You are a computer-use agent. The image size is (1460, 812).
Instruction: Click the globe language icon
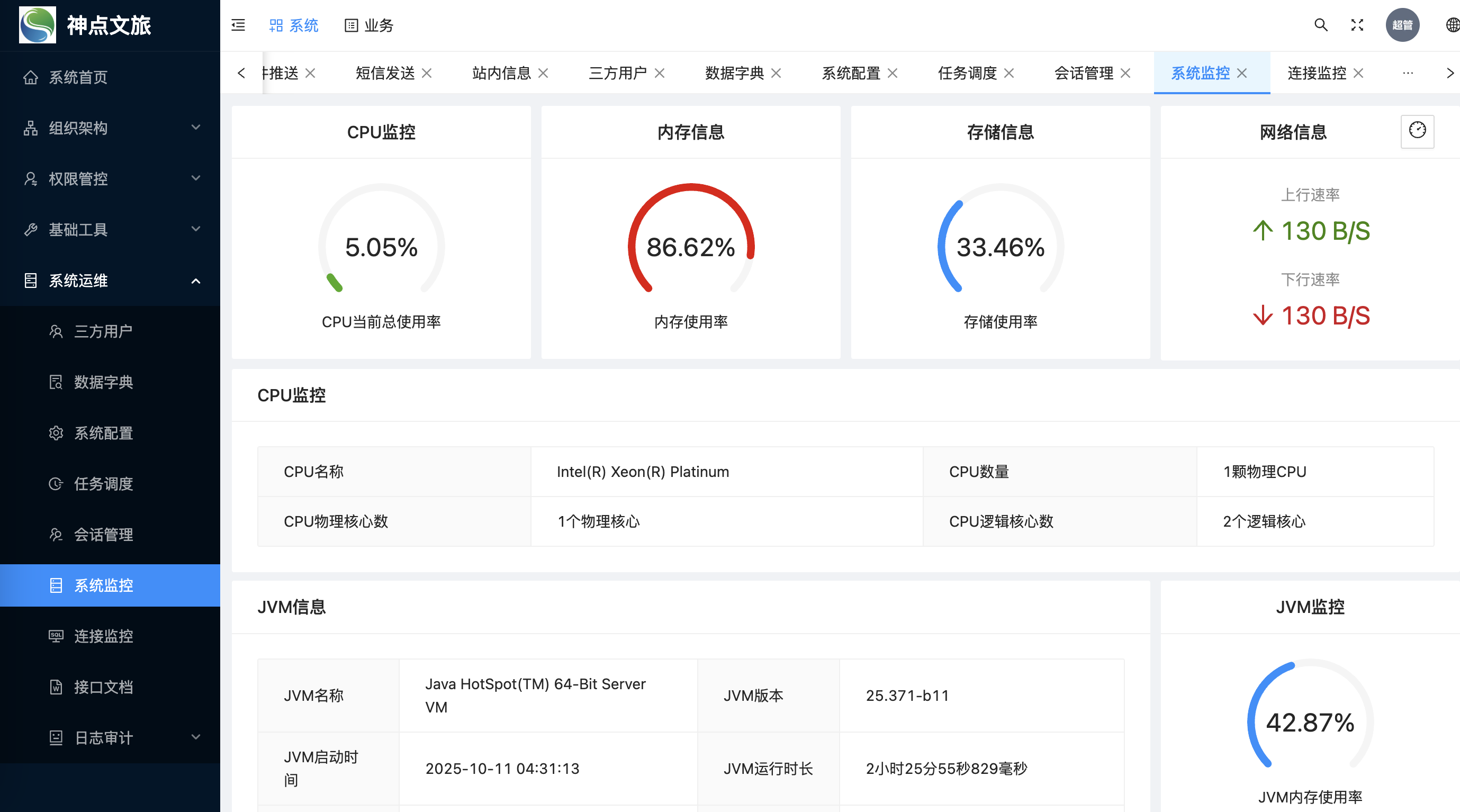click(x=1452, y=25)
